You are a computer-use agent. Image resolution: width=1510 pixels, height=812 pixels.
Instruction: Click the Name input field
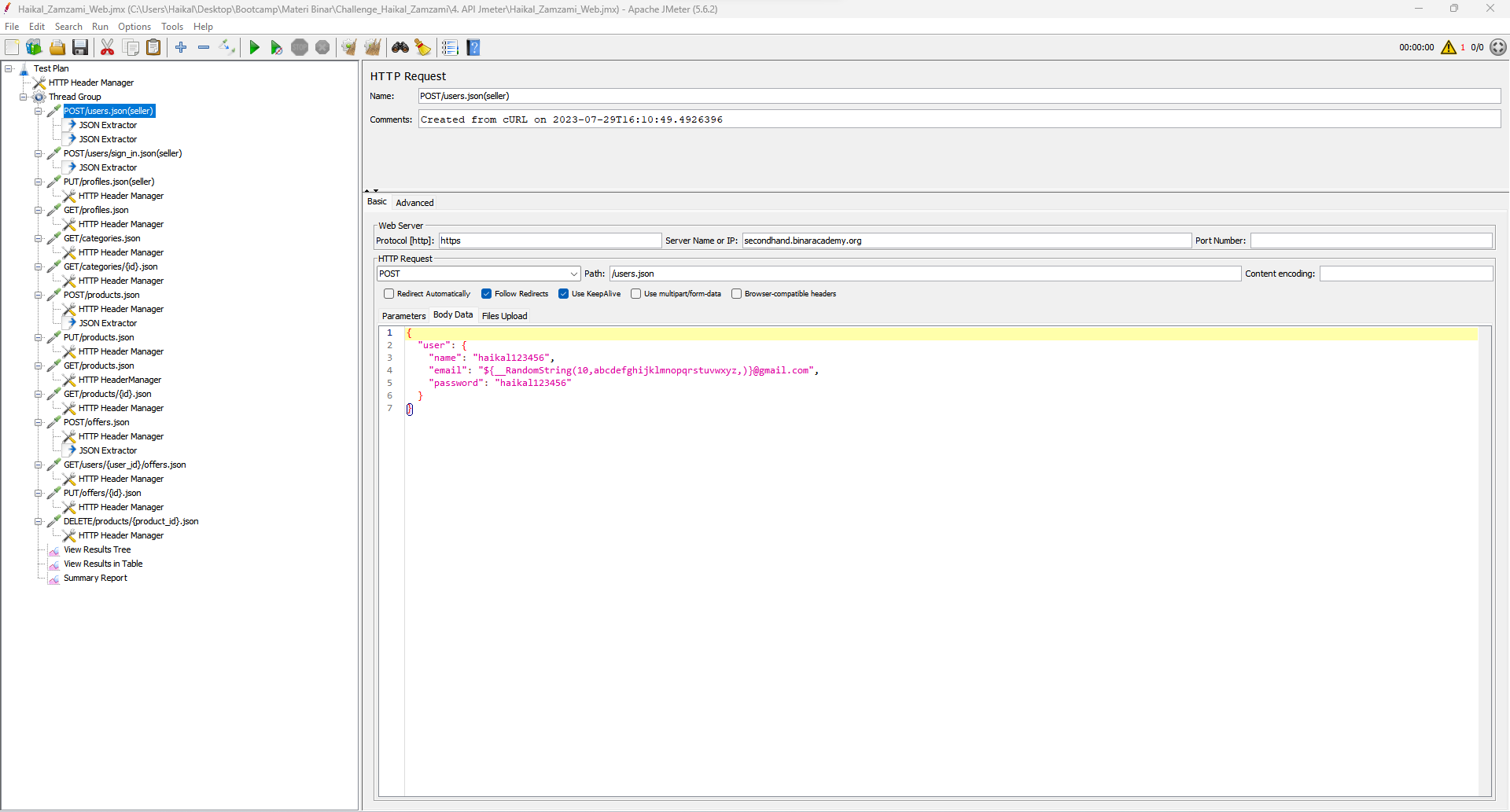tap(959, 96)
